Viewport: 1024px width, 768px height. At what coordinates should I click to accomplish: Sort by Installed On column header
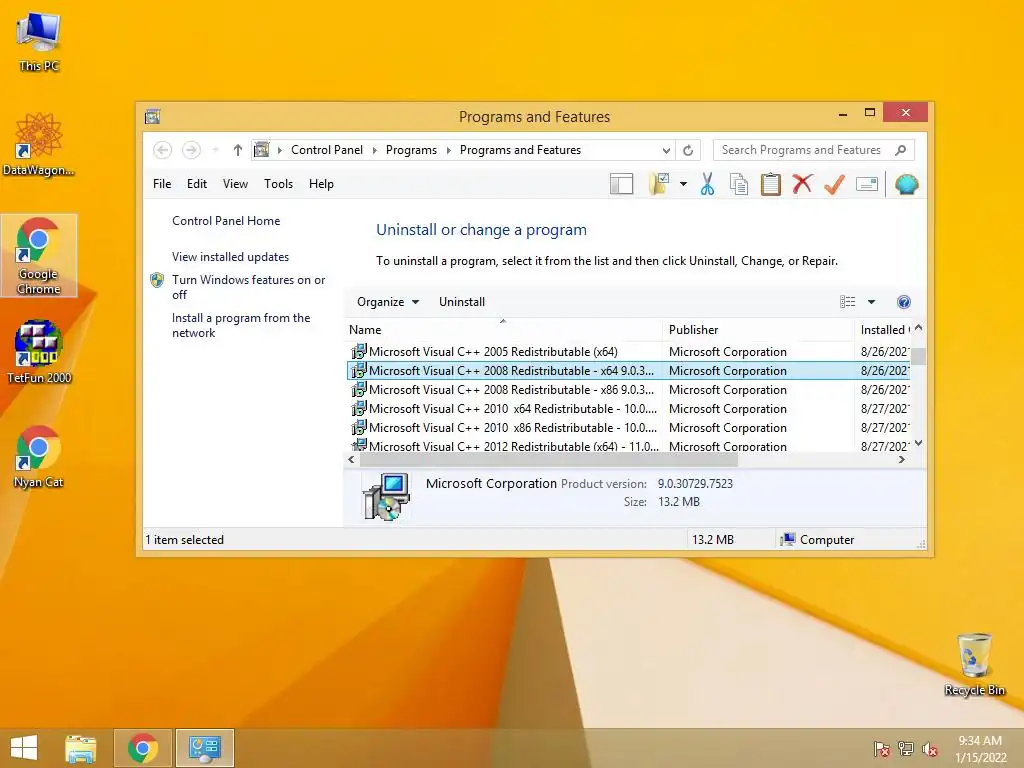[x=882, y=330]
